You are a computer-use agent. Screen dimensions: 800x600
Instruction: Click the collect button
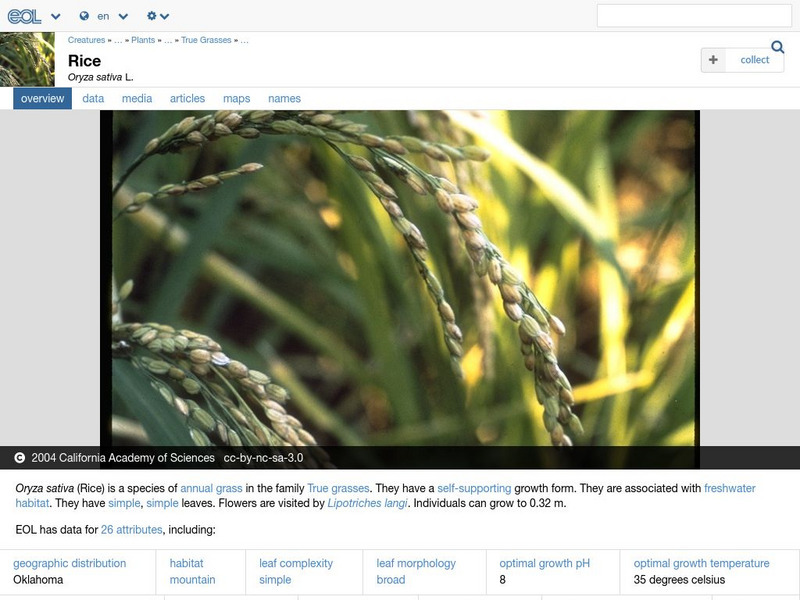743,59
